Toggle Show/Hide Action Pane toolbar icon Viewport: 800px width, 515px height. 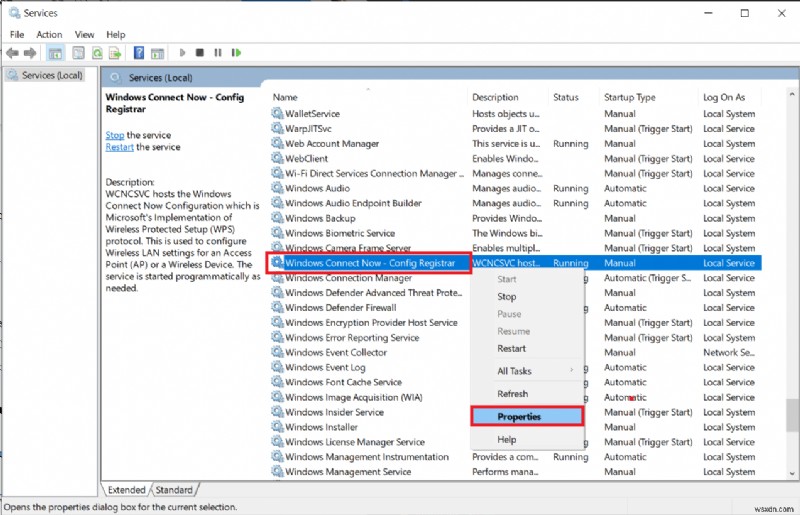158,53
